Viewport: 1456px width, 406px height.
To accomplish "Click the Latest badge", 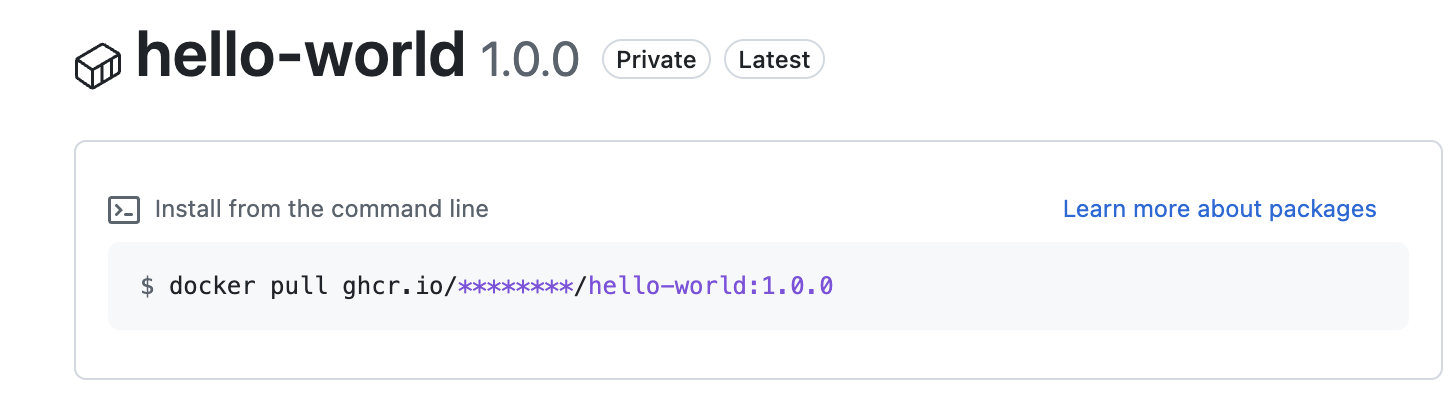I will click(x=774, y=60).
